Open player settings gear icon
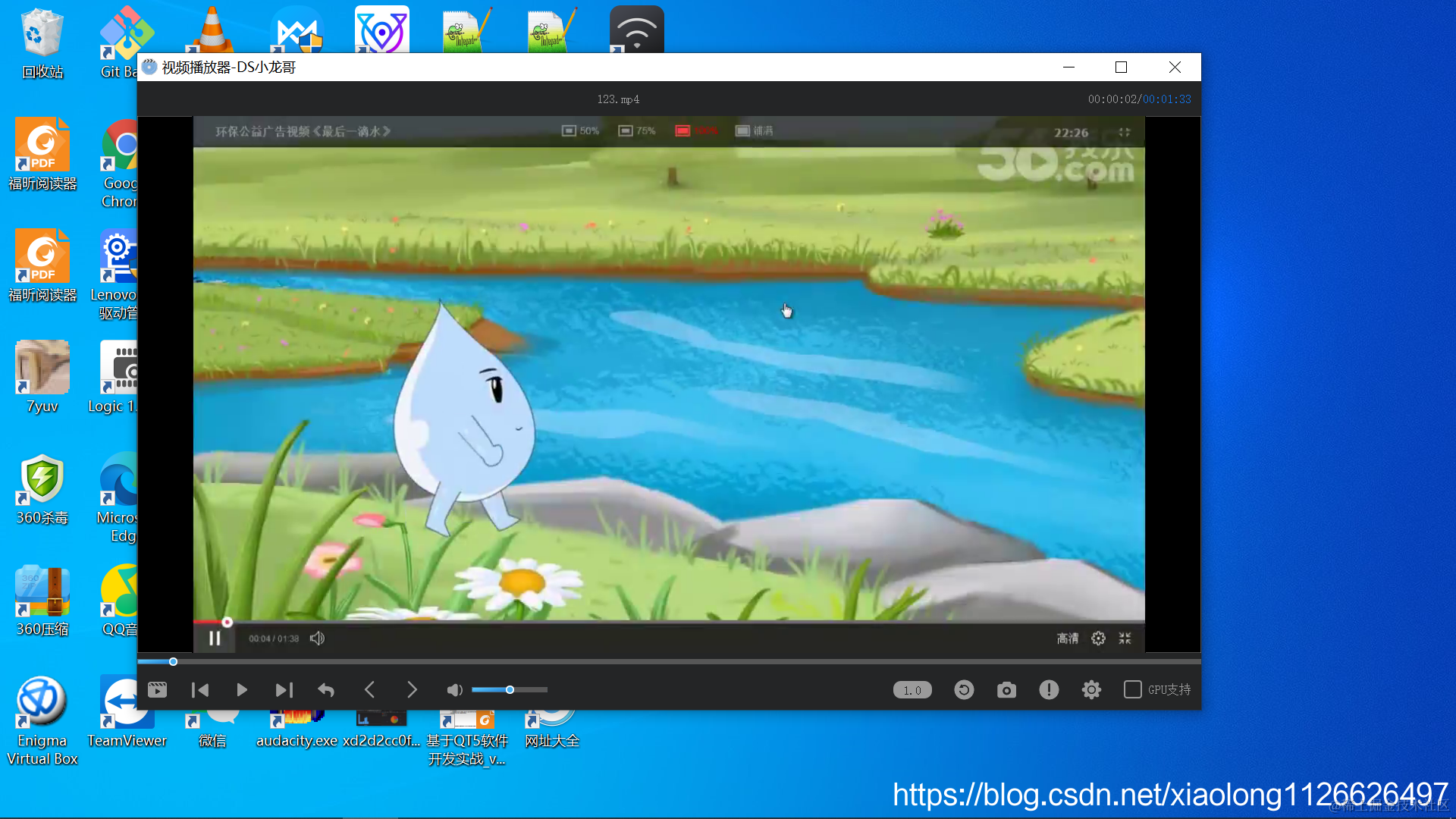The width and height of the screenshot is (1456, 819). click(1091, 689)
